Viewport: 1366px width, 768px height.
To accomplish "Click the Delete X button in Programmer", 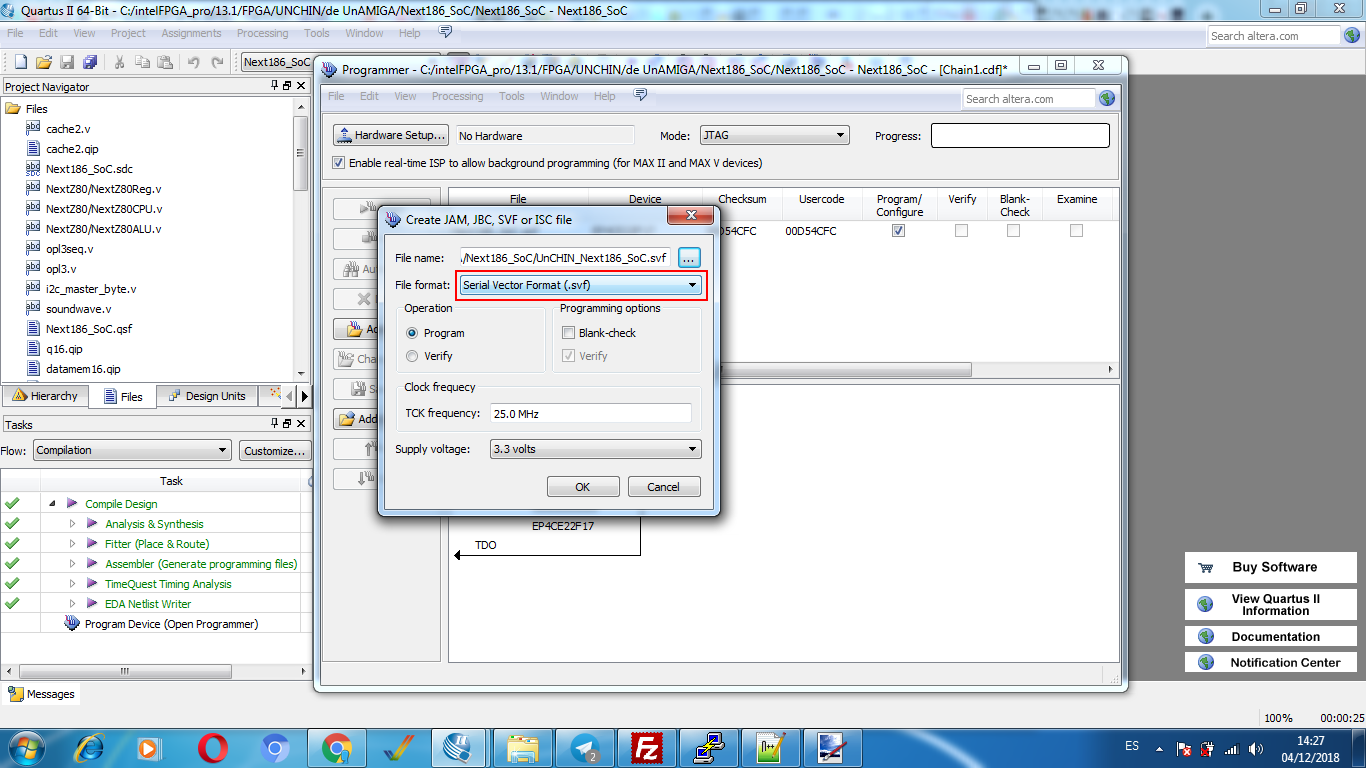I will coord(356,299).
